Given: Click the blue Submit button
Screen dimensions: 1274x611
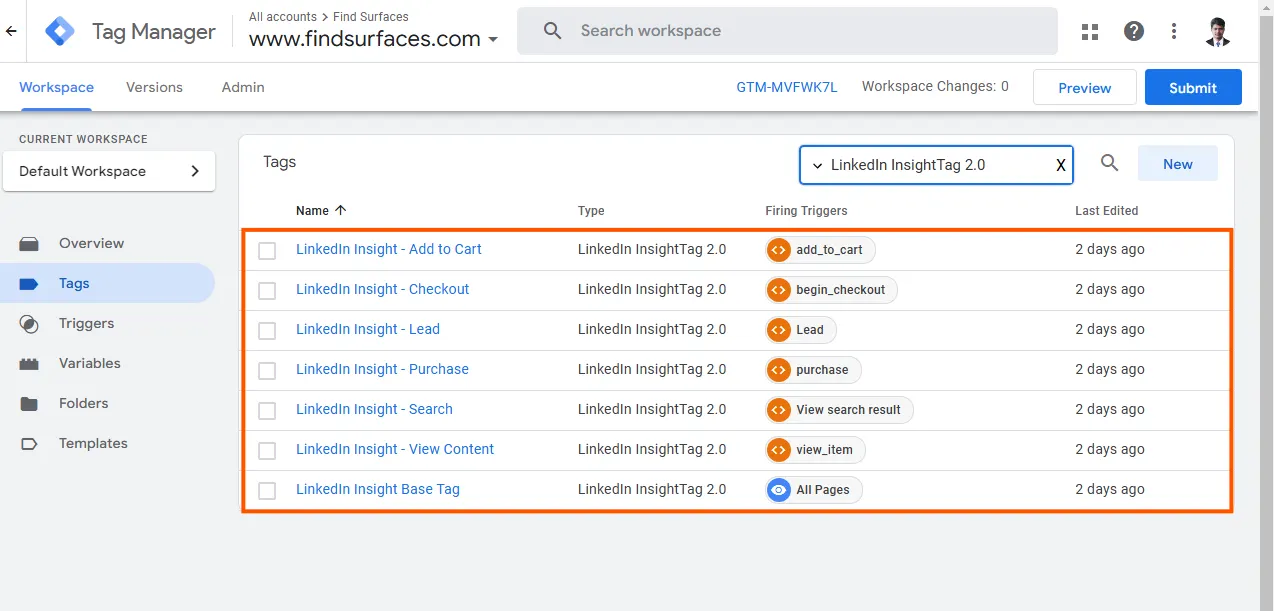Looking at the screenshot, I should (x=1193, y=87).
